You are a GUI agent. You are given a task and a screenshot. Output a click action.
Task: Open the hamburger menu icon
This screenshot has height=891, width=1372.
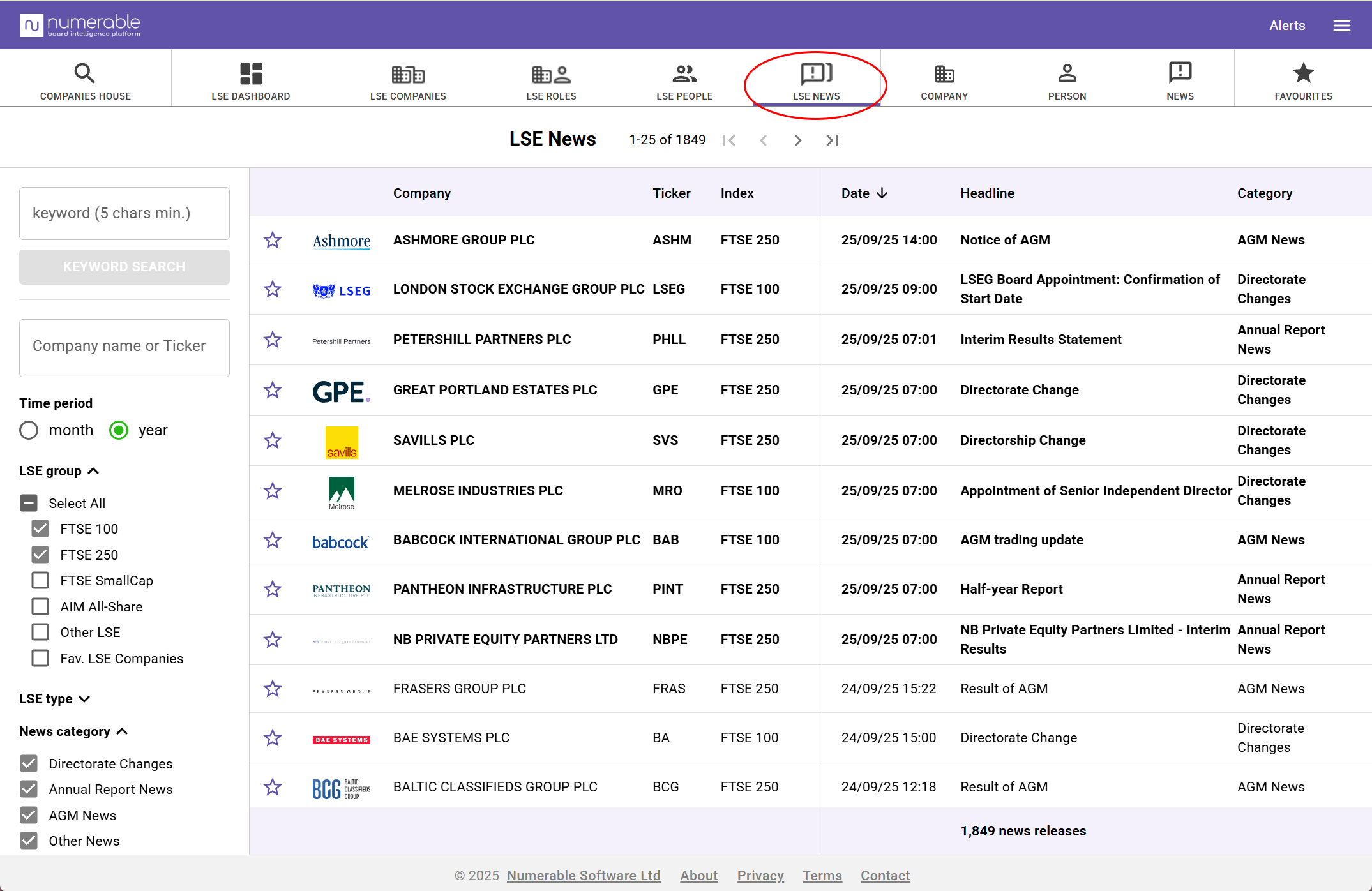click(1341, 26)
